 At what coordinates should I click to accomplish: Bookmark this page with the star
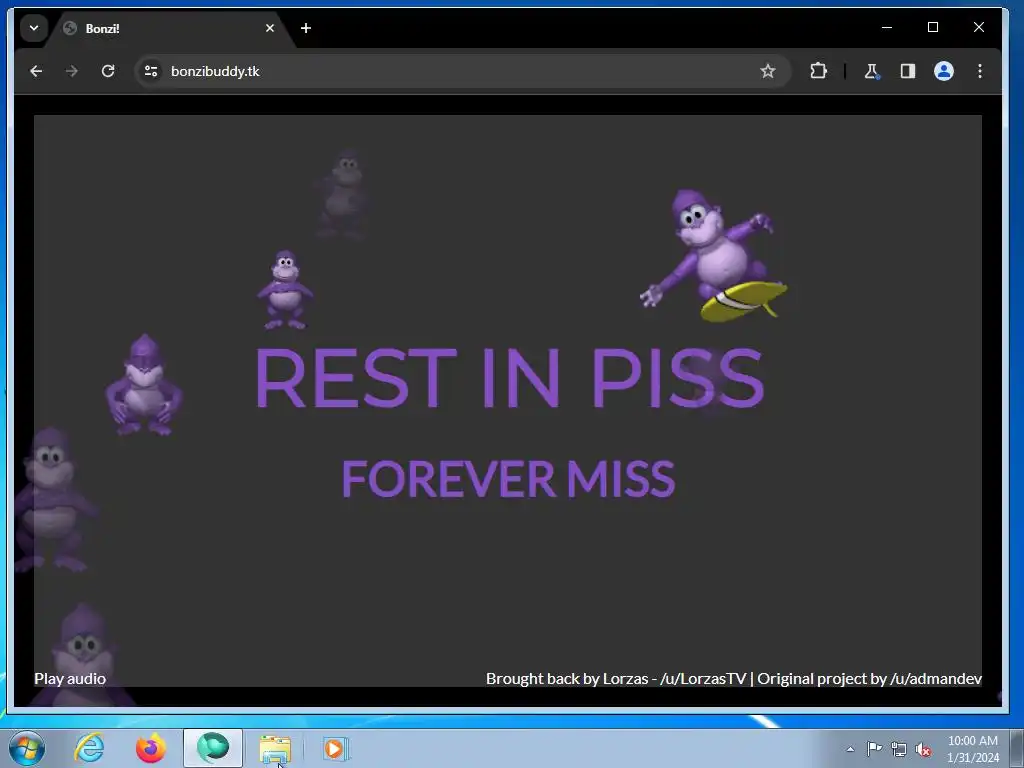point(767,71)
